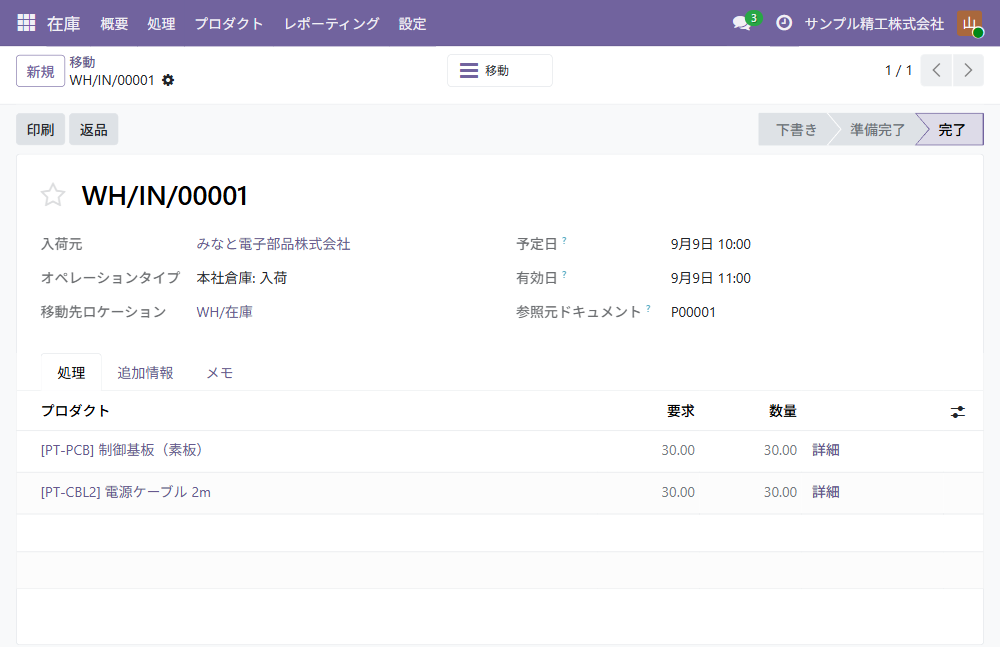Image resolution: width=1000 pixels, height=647 pixels.
Task: Open the activities clock icon
Action: click(x=784, y=23)
